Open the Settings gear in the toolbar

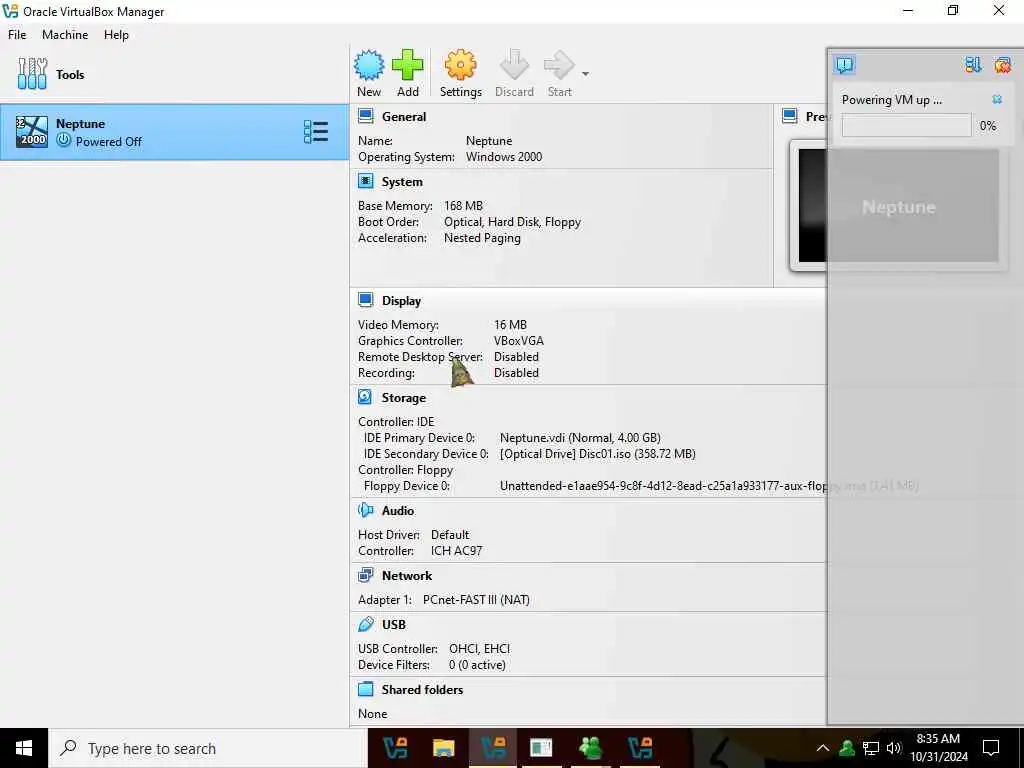(x=460, y=65)
